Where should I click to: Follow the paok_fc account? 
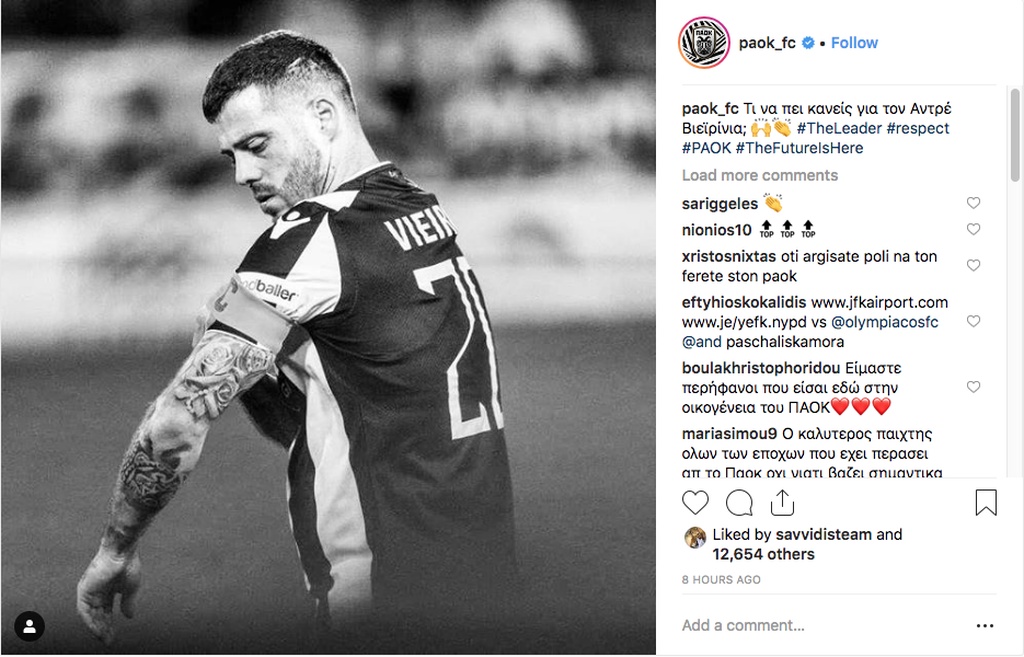854,42
